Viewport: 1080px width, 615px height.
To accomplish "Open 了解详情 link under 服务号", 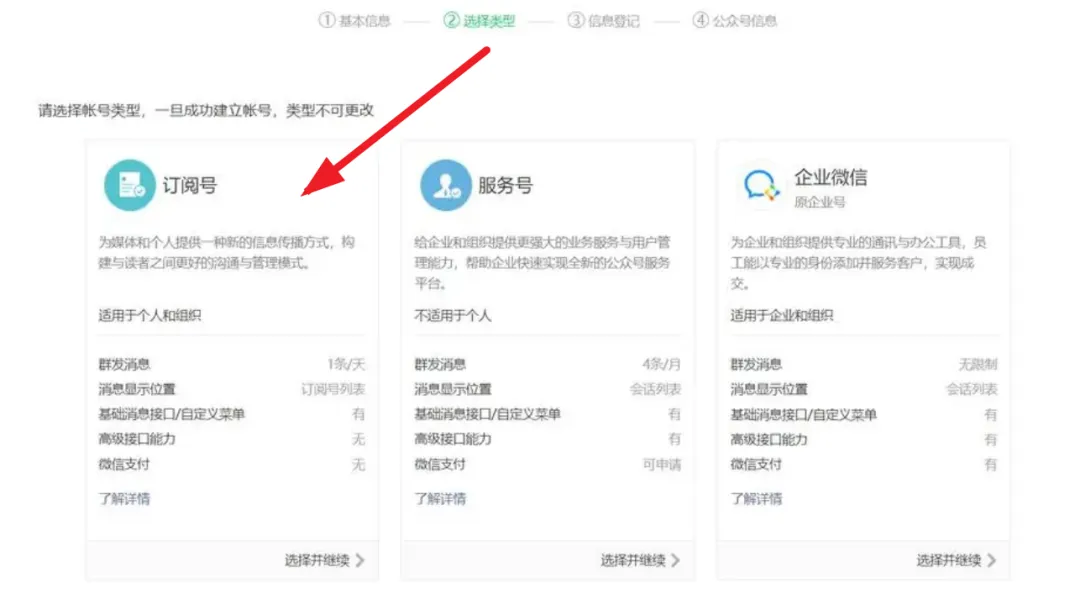I will (440, 499).
